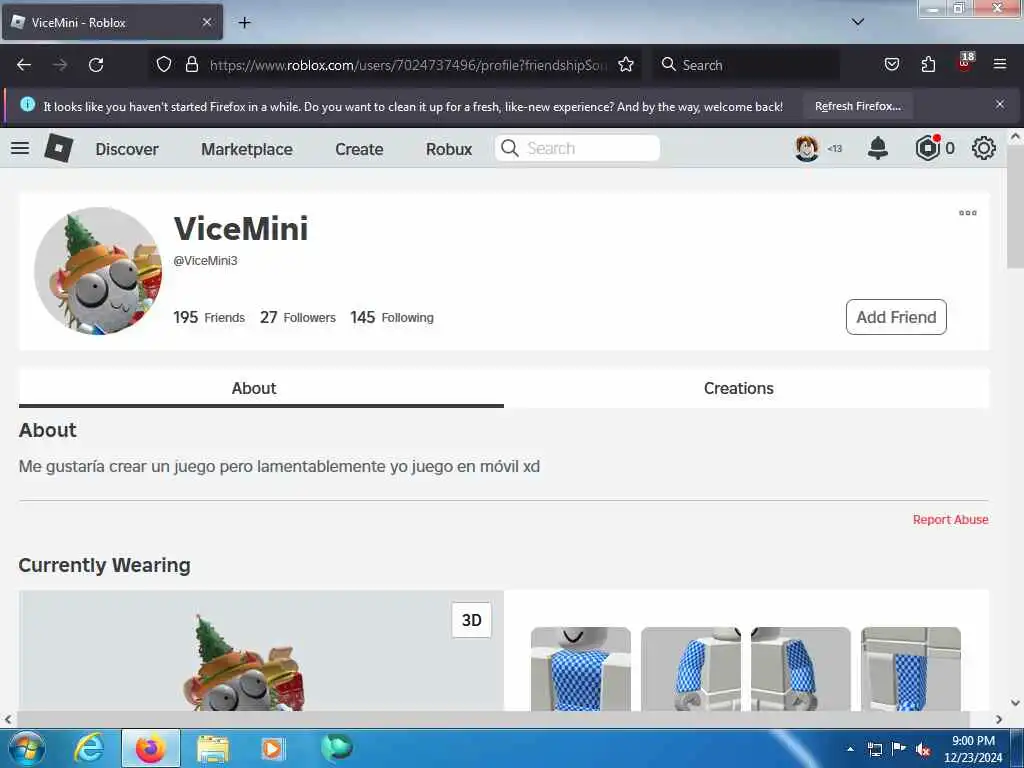Open the notifications bell
This screenshot has height=768, width=1024.
tap(878, 148)
